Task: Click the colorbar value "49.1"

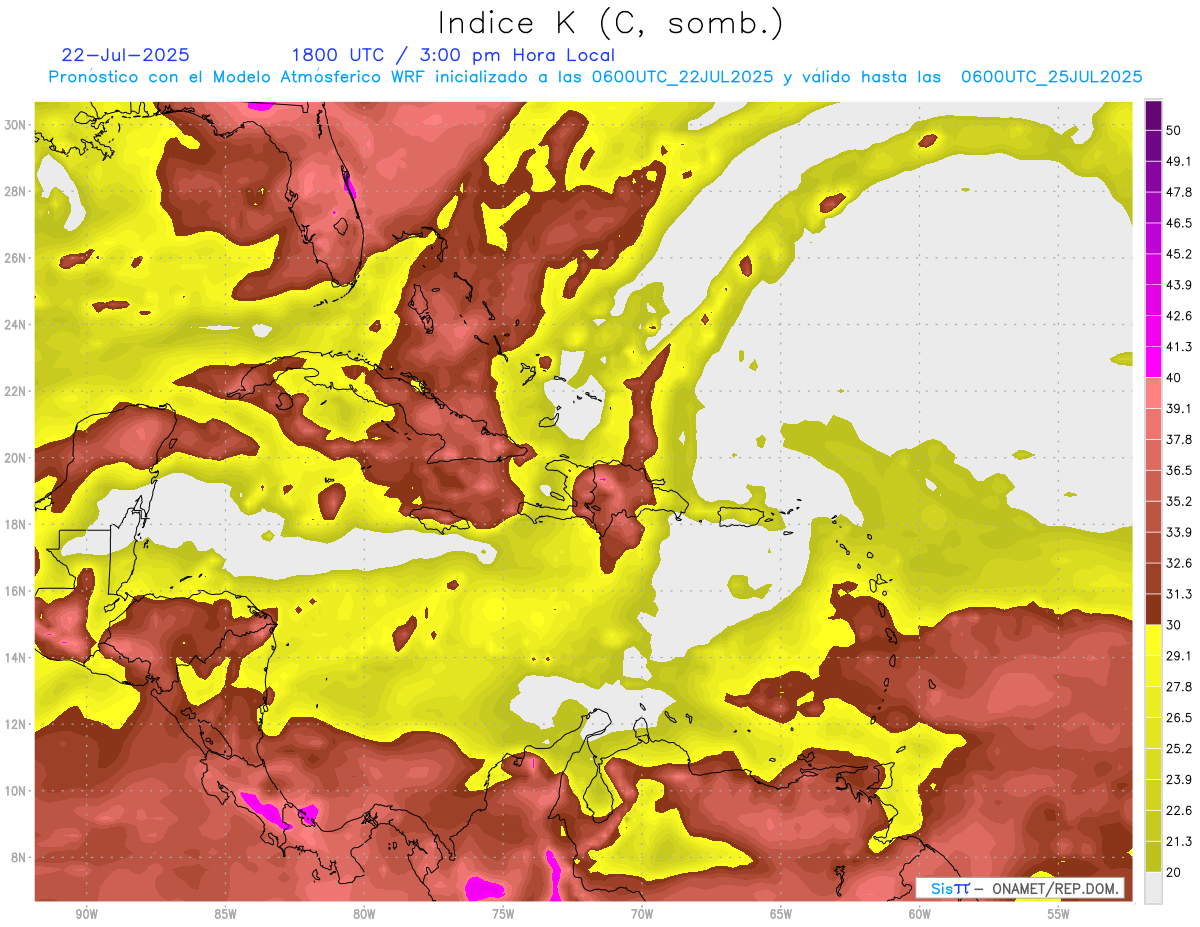Action: (1179, 161)
